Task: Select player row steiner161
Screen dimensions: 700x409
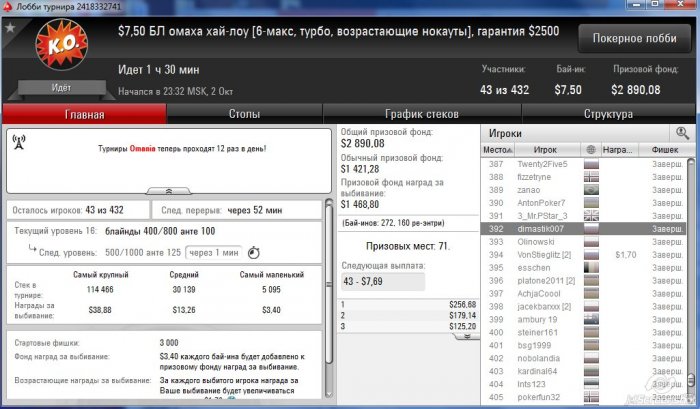Action: [x=583, y=332]
